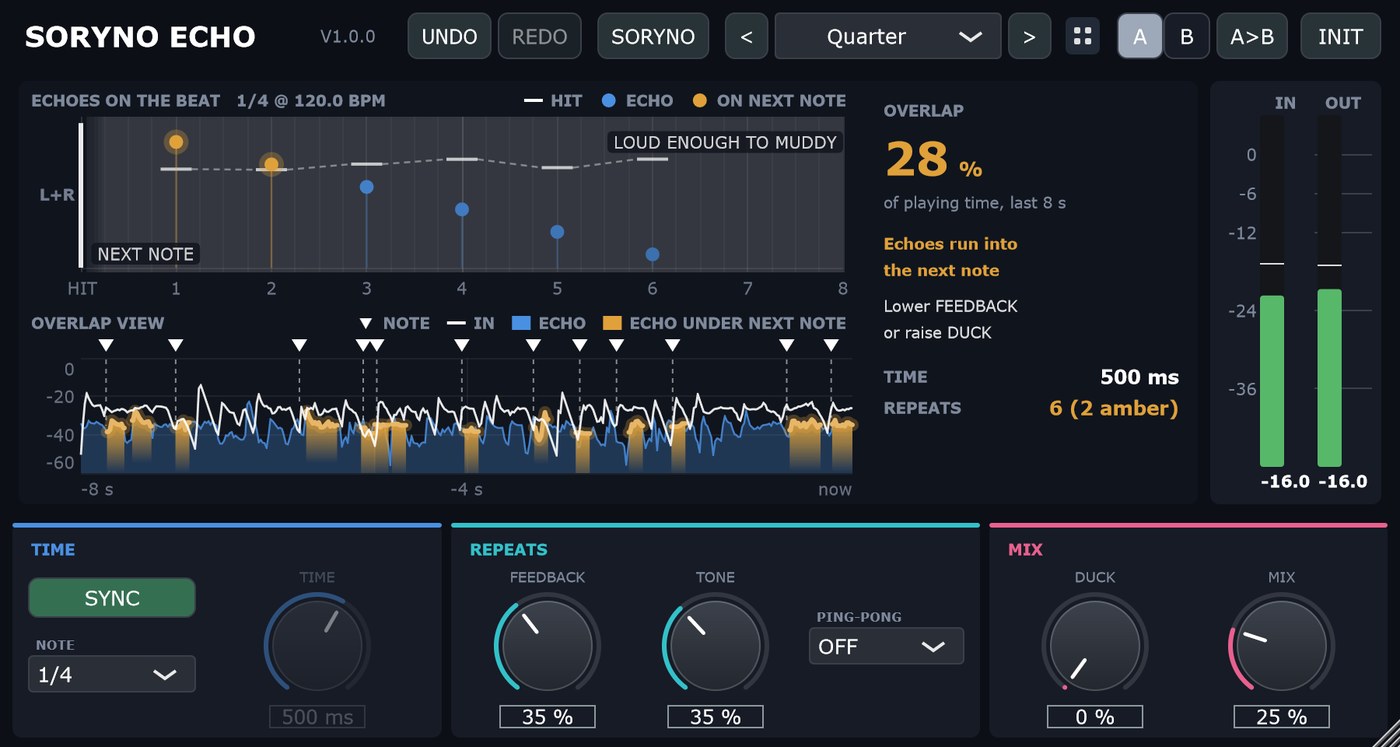Click the MIX value field 25 %
The image size is (1400, 747).
click(x=1281, y=716)
